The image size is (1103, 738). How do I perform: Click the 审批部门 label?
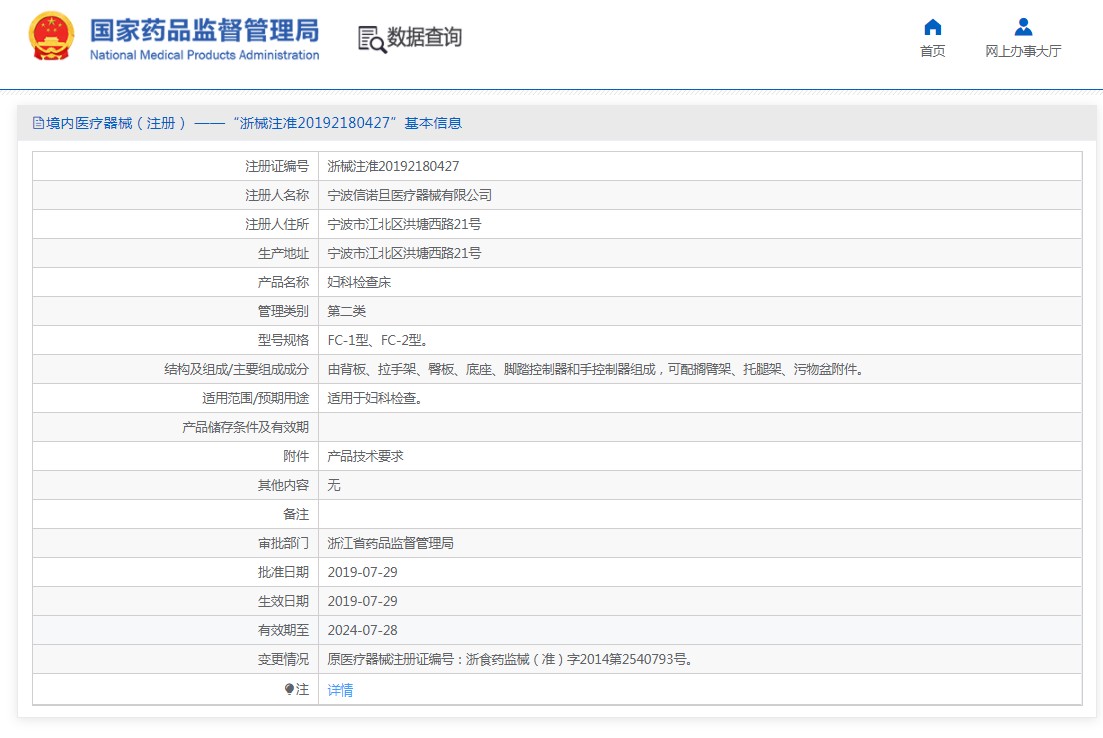tap(283, 543)
